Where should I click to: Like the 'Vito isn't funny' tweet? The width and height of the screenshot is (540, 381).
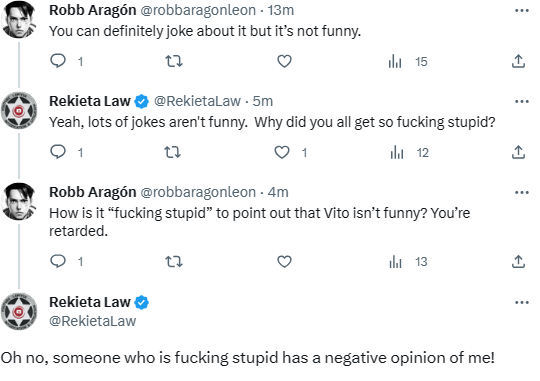(x=284, y=261)
